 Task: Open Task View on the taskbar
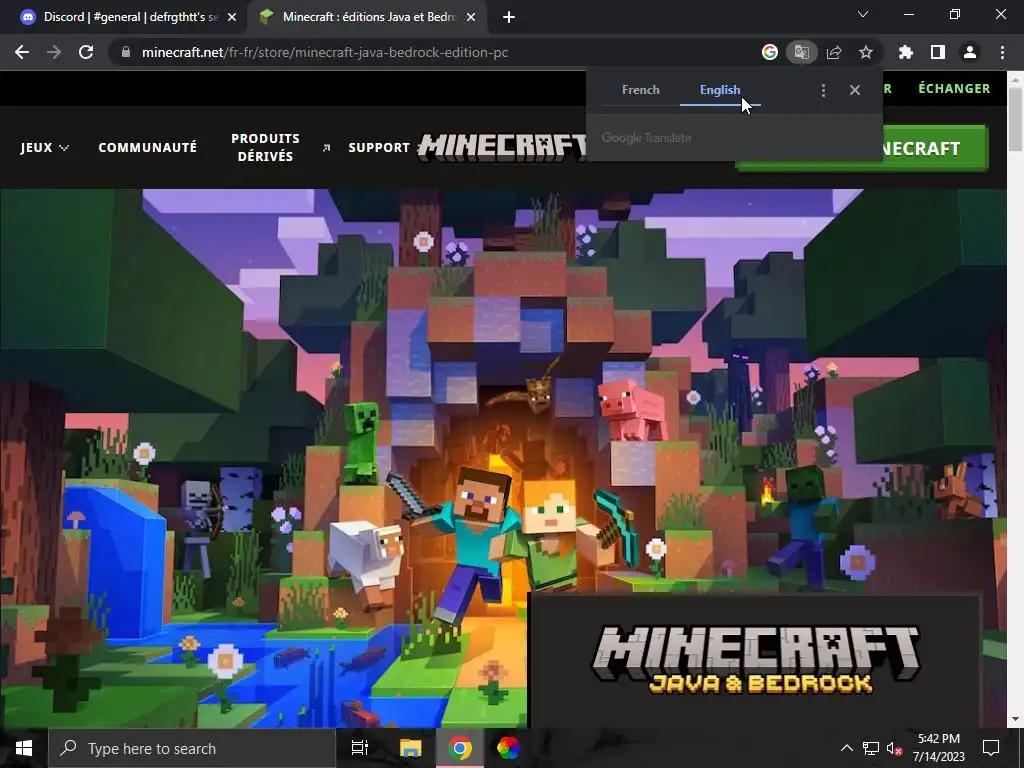360,748
